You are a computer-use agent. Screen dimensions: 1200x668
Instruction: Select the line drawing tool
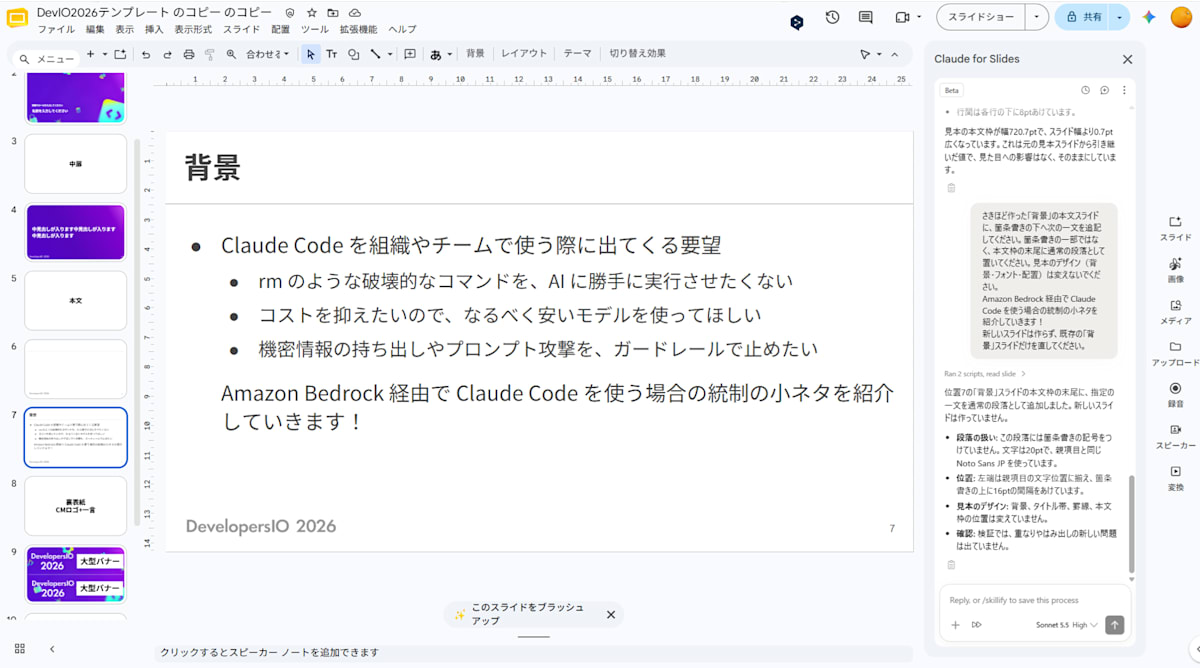pyautogui.click(x=375, y=54)
